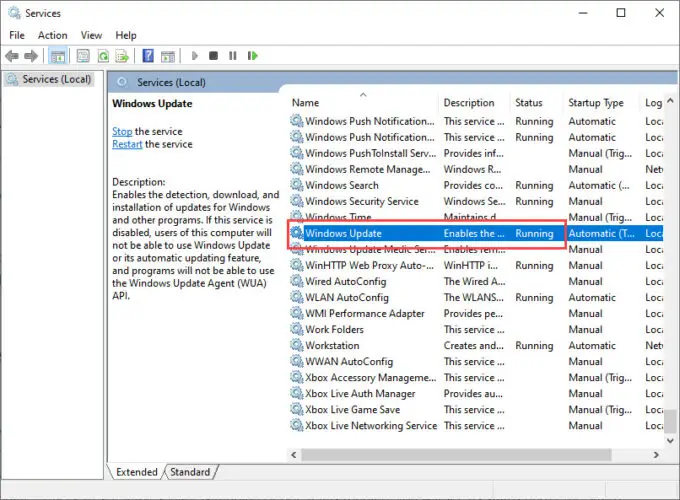Click the Back arrow toolbar icon

point(12,56)
